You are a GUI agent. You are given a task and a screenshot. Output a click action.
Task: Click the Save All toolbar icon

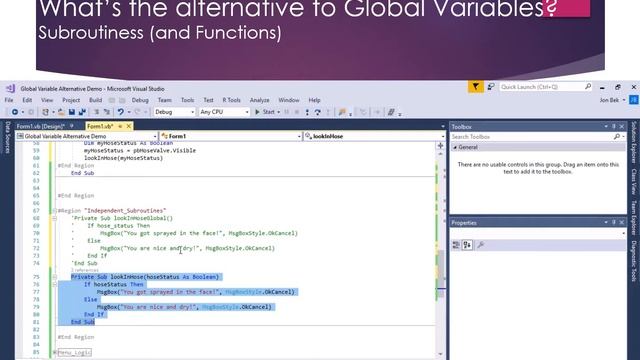pyautogui.click(x=82, y=112)
